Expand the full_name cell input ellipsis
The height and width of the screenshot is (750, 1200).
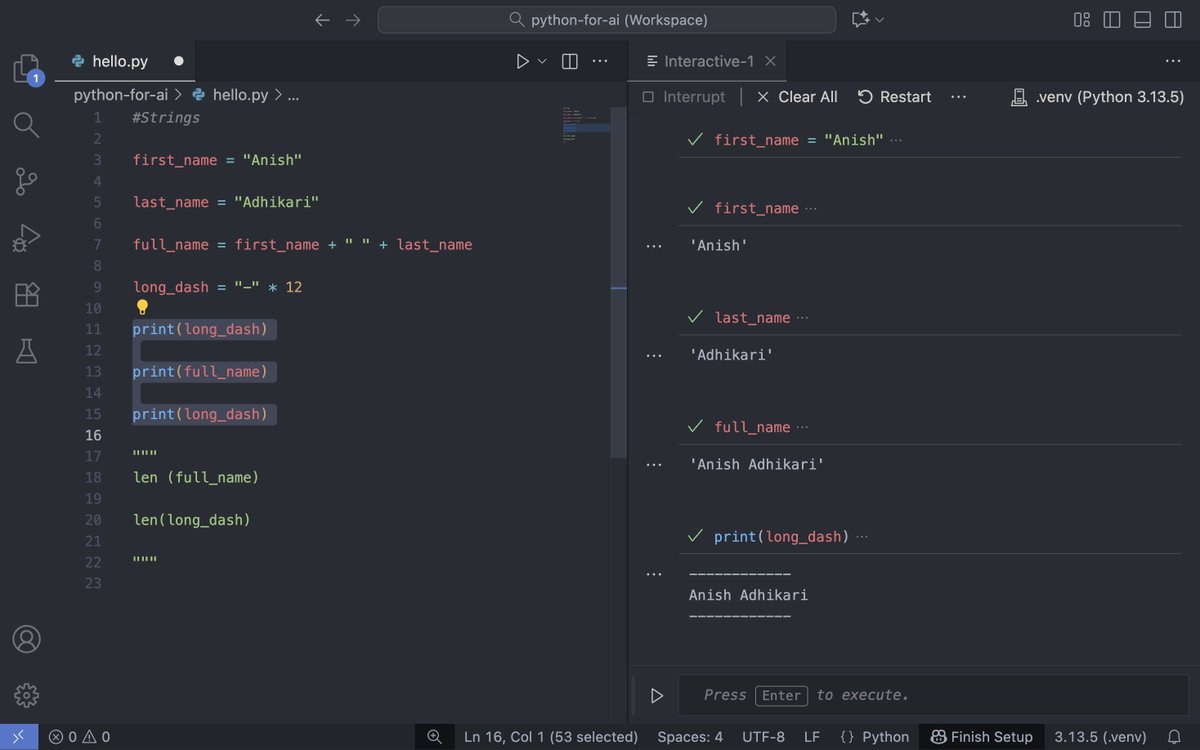pos(802,427)
